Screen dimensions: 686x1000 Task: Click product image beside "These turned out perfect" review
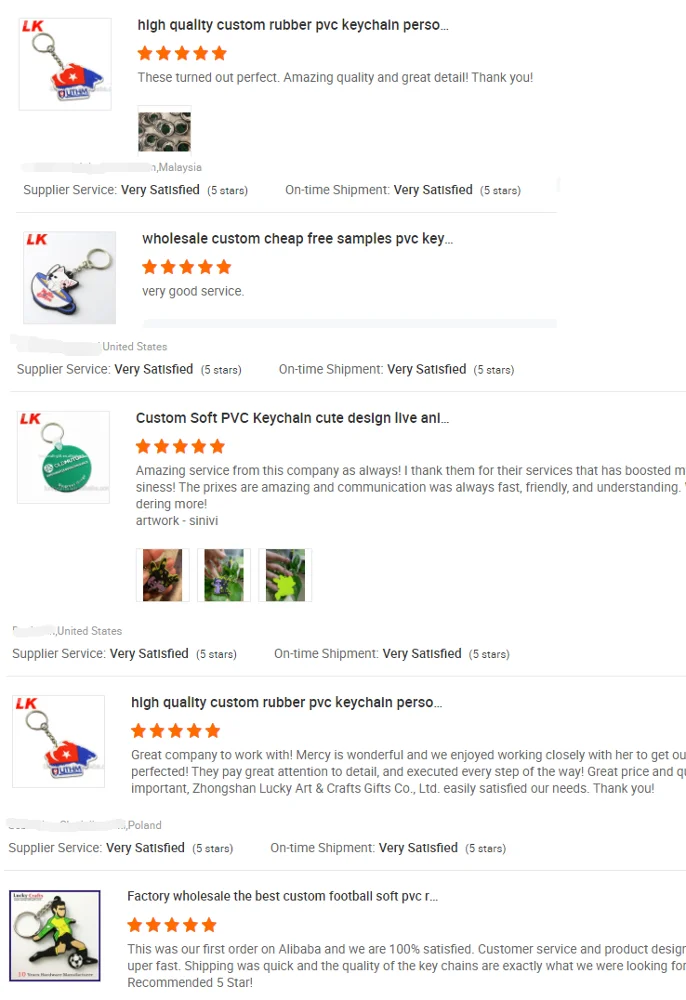(65, 64)
